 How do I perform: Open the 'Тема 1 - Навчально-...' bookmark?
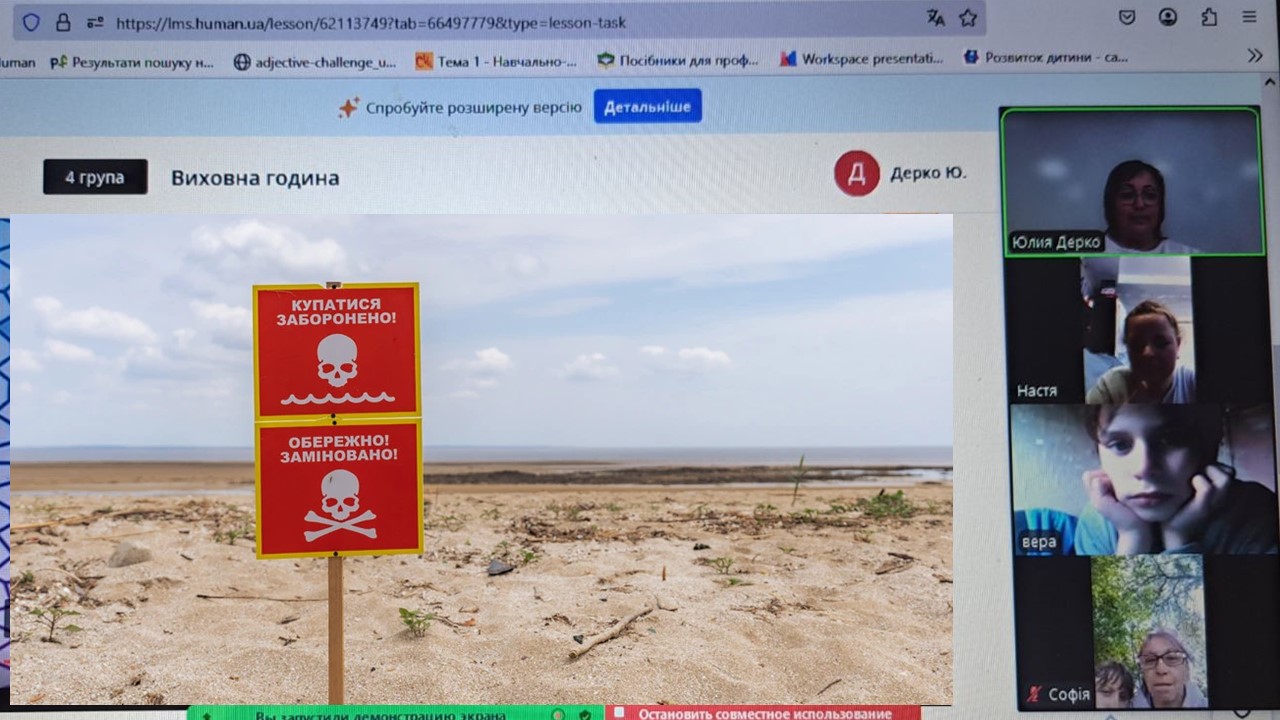(496, 61)
